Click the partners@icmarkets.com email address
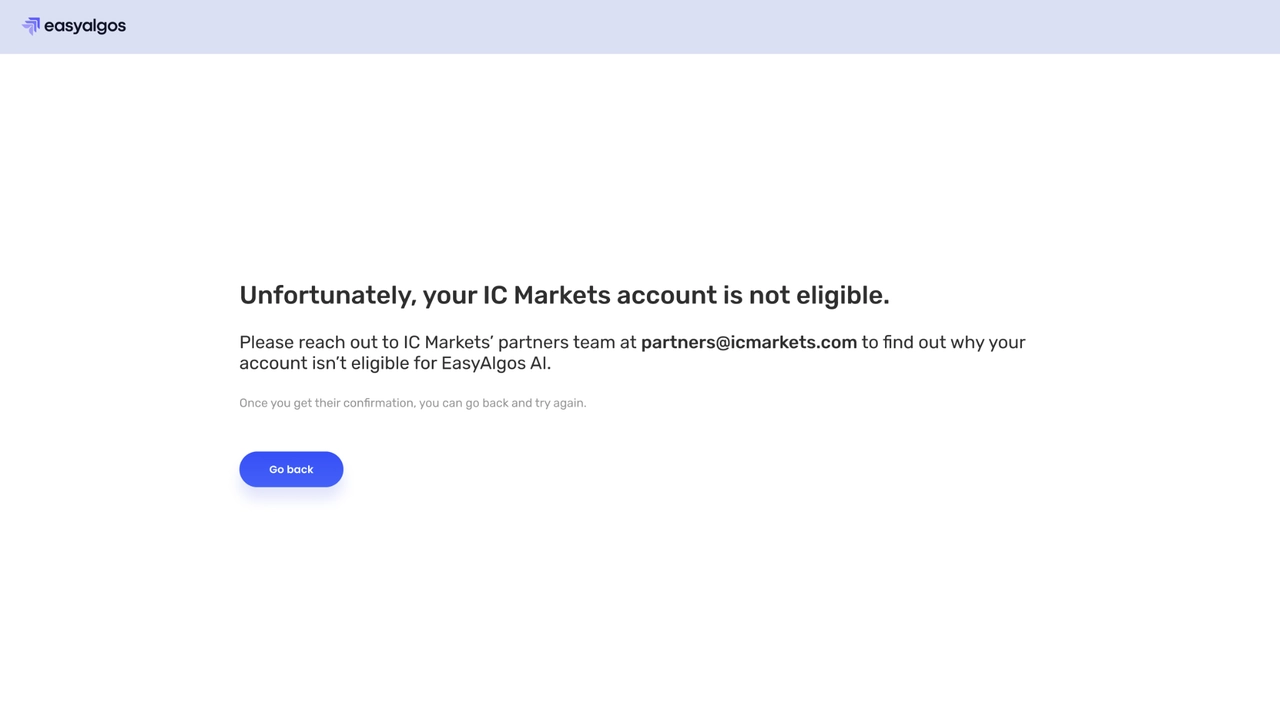 point(748,342)
